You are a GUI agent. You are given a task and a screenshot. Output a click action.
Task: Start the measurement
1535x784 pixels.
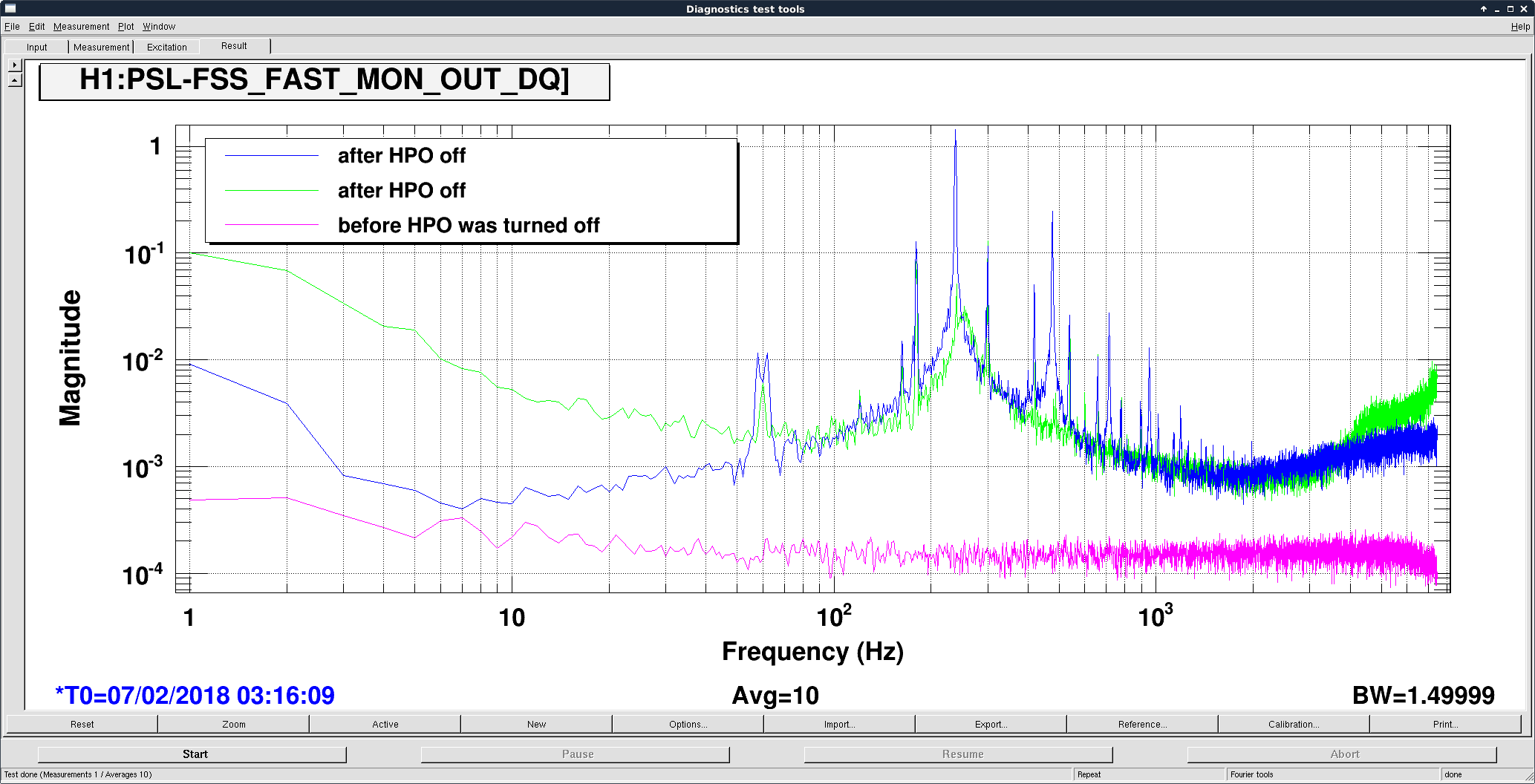point(192,754)
